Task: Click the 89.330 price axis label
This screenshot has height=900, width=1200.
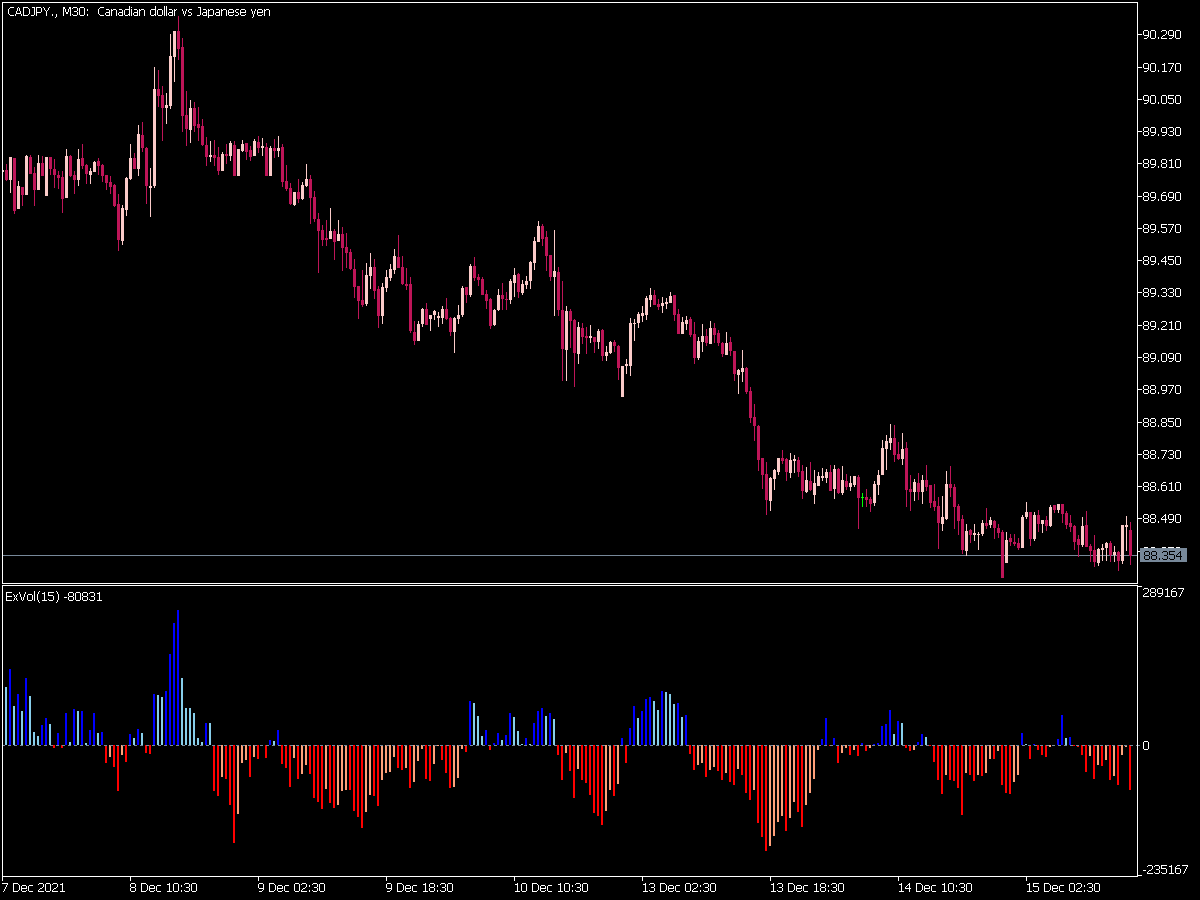Action: click(1162, 293)
